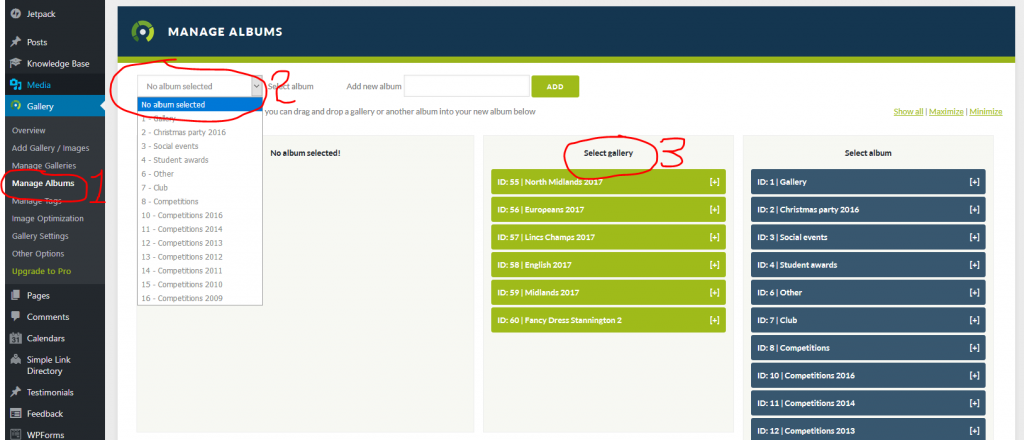Viewport: 1024px width, 440px height.
Task: Click the NextGEN logo in Manage Albums header
Action: pos(142,31)
